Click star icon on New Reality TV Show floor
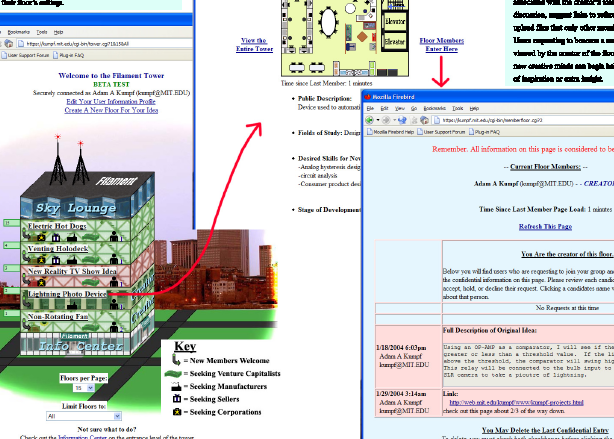 pyautogui.click(x=41, y=282)
